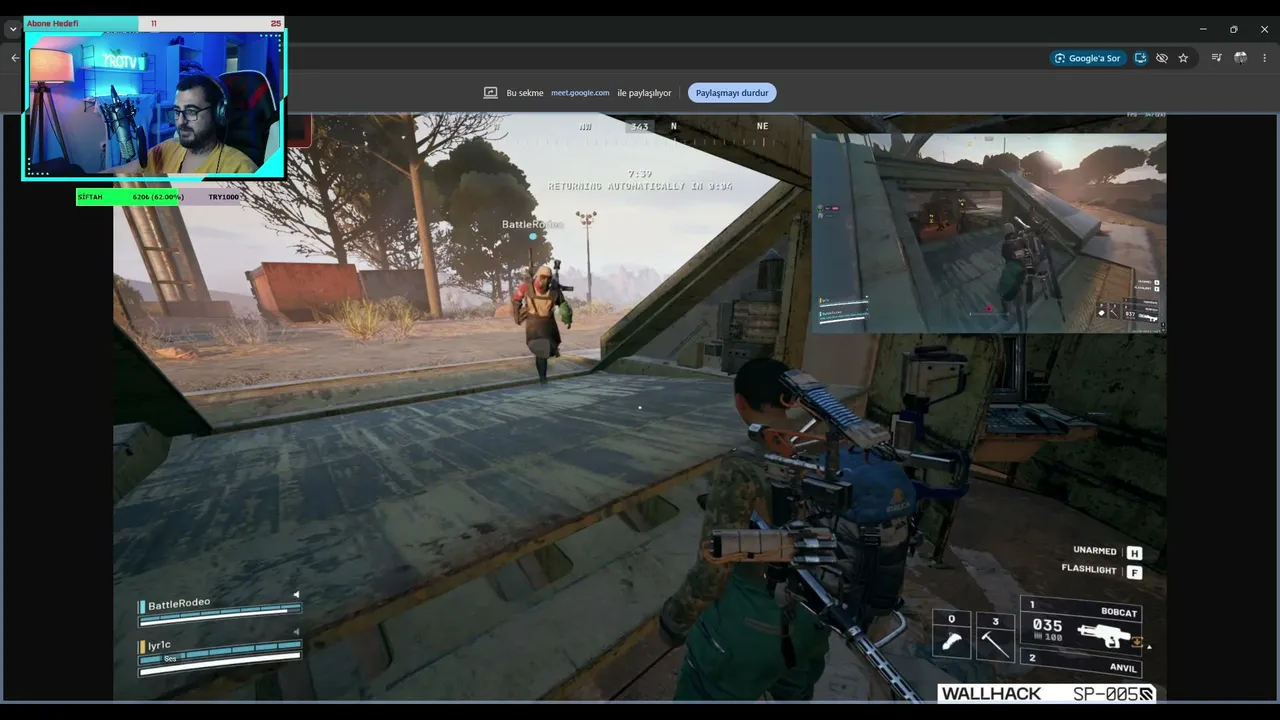Image resolution: width=1280 pixels, height=720 pixels.
Task: Click the streamer webcam overlay
Action: [x=154, y=104]
